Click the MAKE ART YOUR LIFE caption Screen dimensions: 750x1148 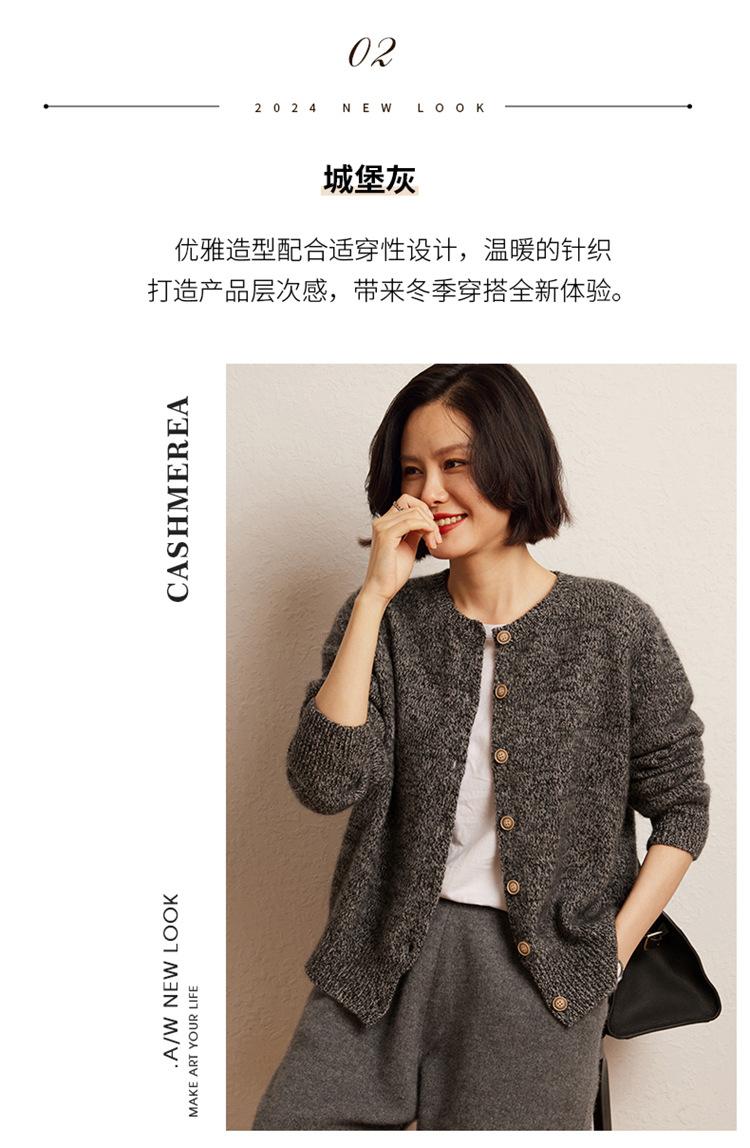pos(193,1051)
